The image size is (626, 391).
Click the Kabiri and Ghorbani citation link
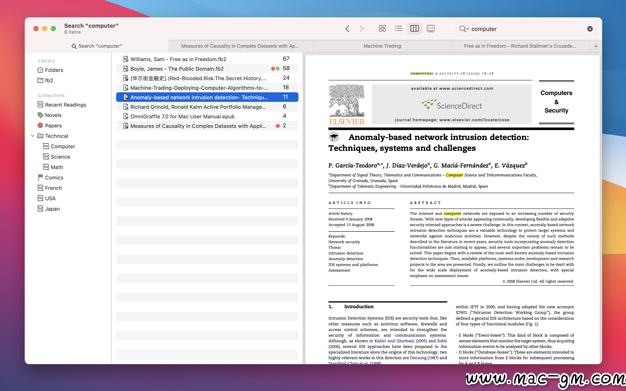point(400,341)
